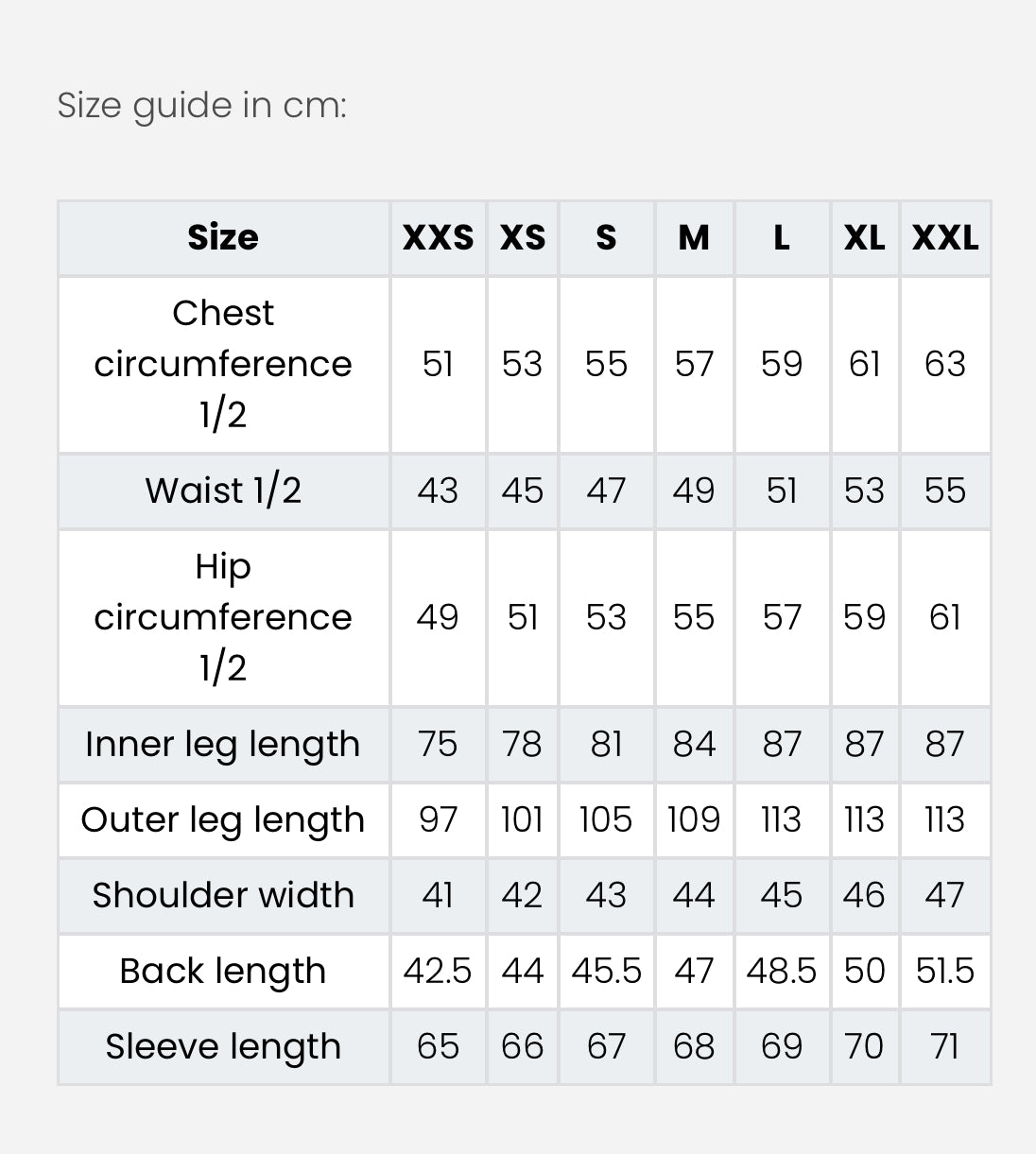Click the chest value 63 for XXL
Screen dimensions: 1036x1154
pyautogui.click(x=945, y=364)
